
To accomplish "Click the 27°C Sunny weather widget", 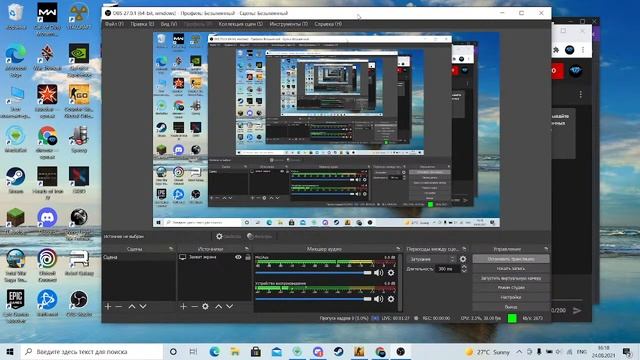I will pos(488,351).
